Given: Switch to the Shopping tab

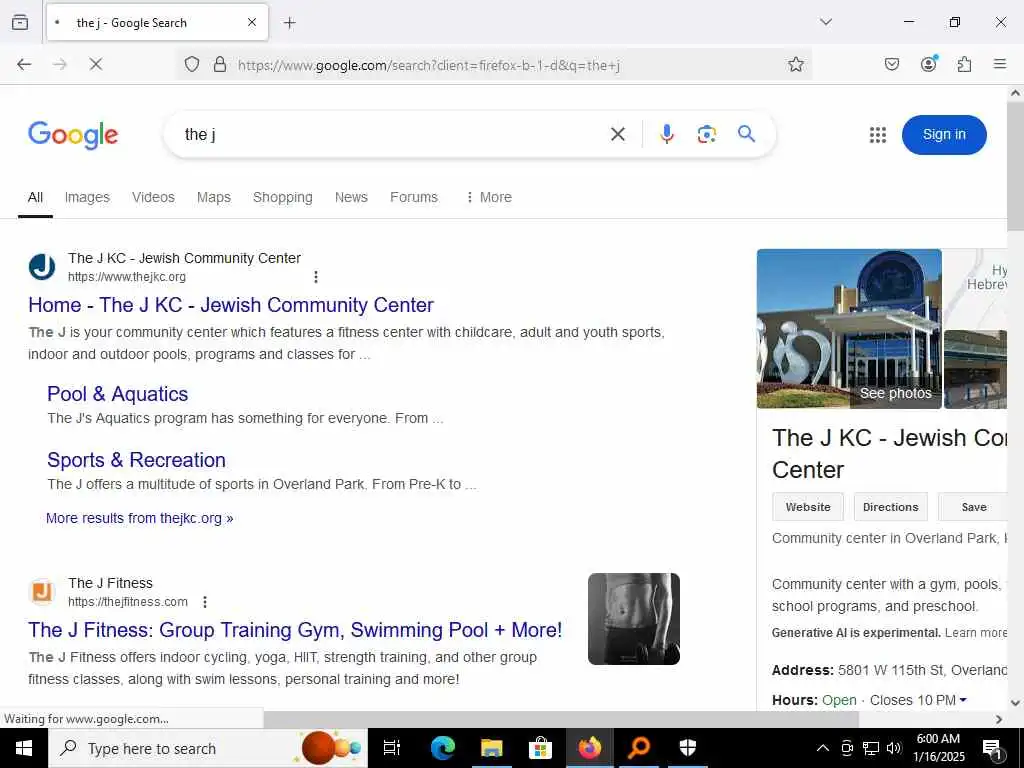Looking at the screenshot, I should [x=283, y=197].
